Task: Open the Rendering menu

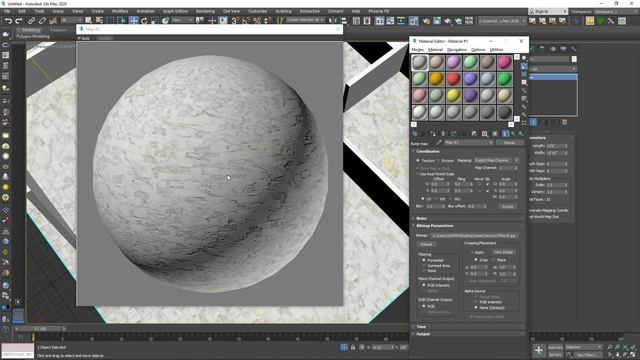Action: [205, 11]
